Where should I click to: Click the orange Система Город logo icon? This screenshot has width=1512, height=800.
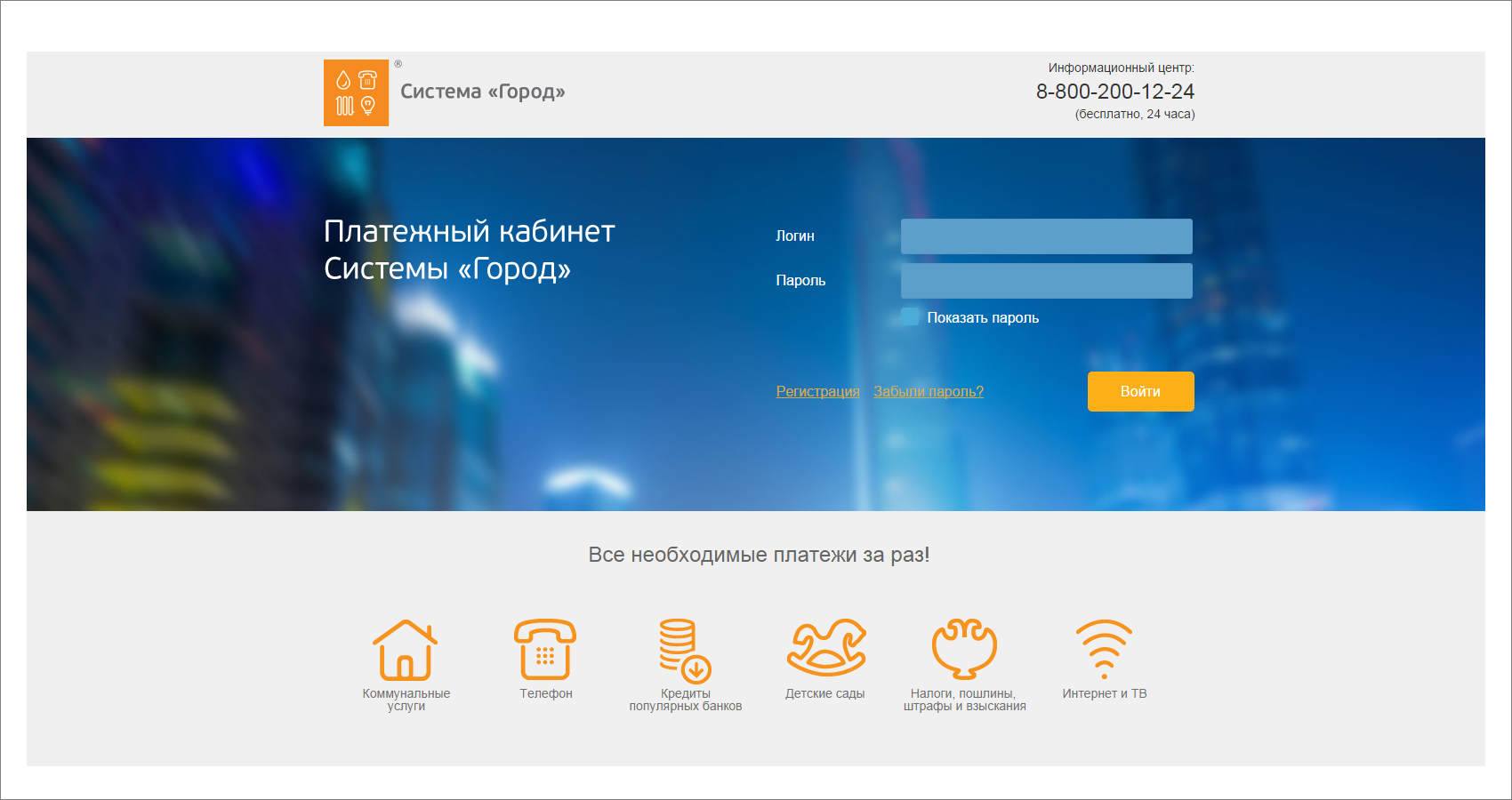[356, 92]
